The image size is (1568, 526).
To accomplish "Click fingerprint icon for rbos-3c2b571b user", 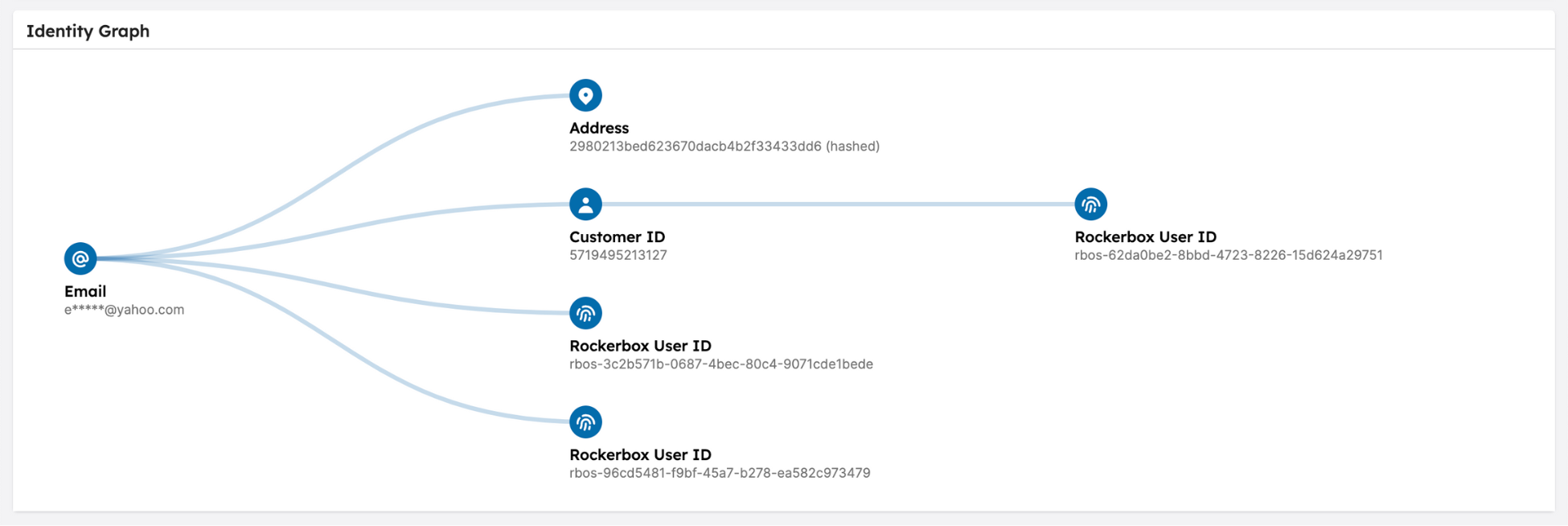I will (585, 313).
